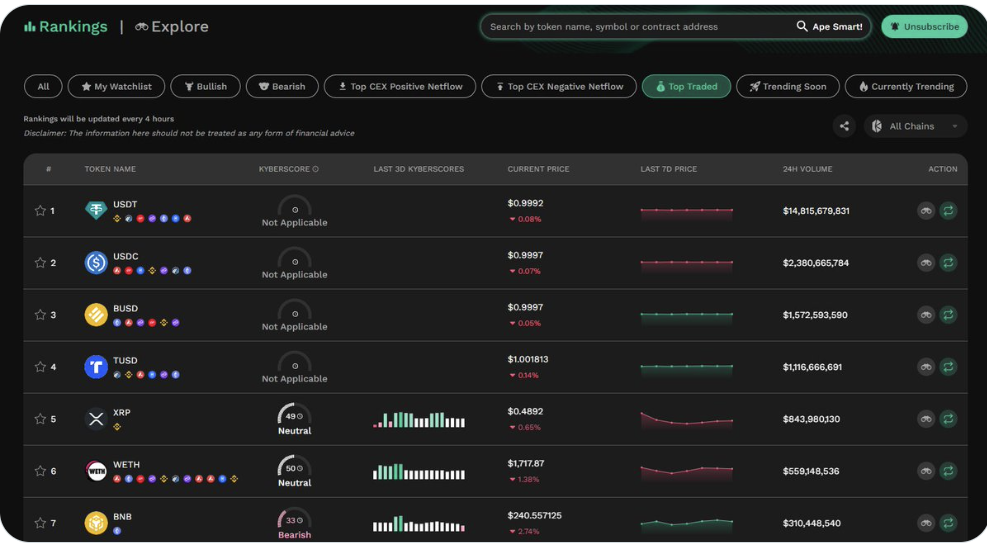The width and height of the screenshot is (987, 549).
Task: Select the Bullish filter tab
Action: [x=204, y=87]
